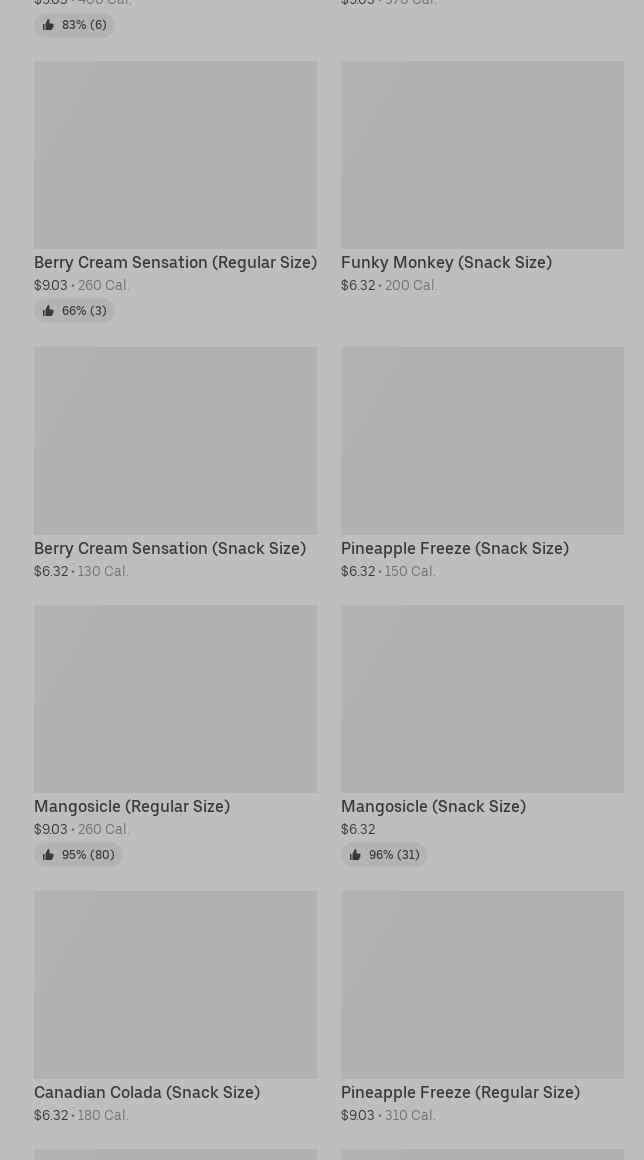The width and height of the screenshot is (644, 1160).
Task: Click thumbs-up icon on Mangosicle Snack rating
Action: [356, 855]
